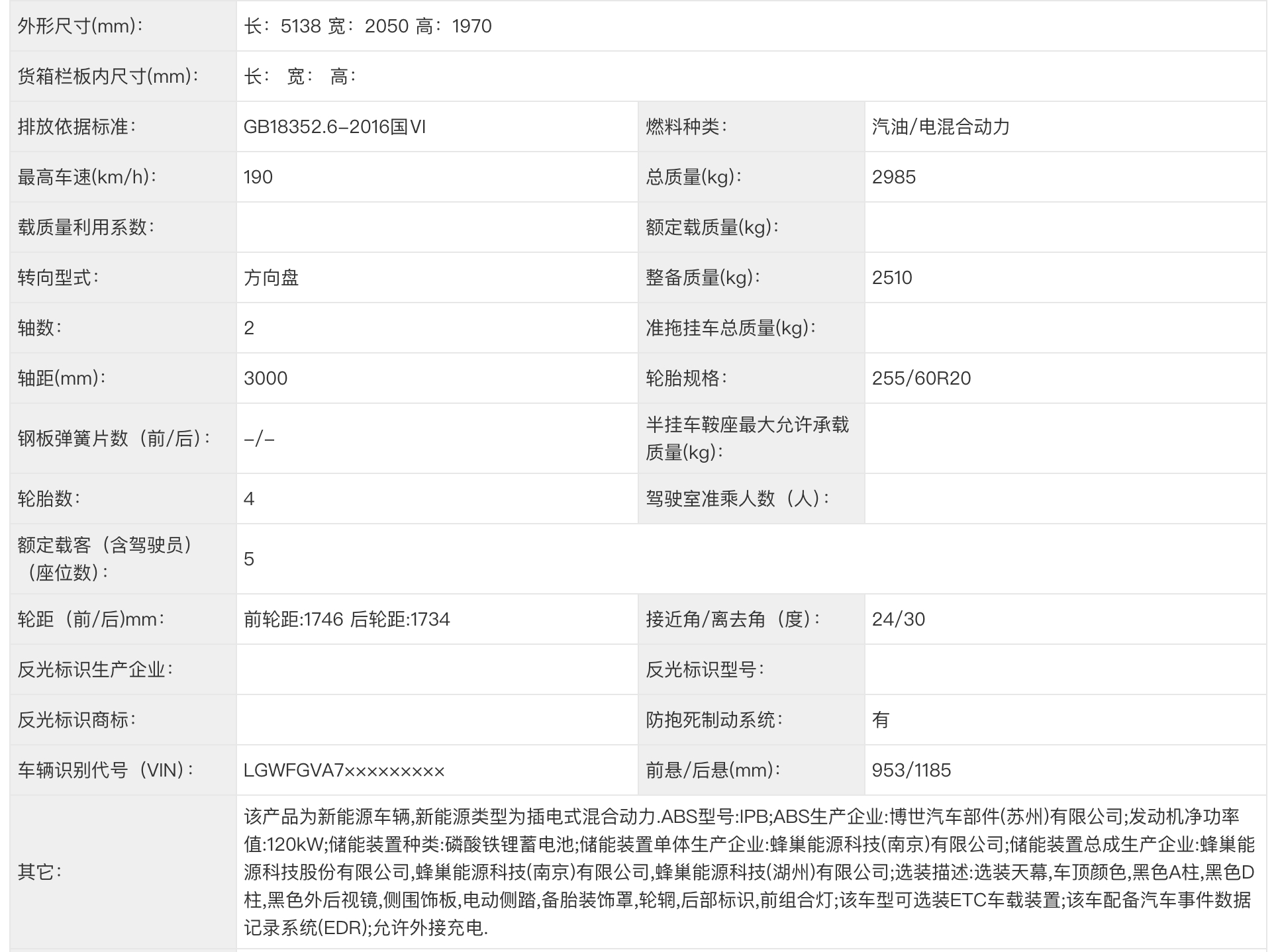Click the 货箱栏板内尺寸(mm) label cell
The height and width of the screenshot is (952, 1278).
pos(108,76)
